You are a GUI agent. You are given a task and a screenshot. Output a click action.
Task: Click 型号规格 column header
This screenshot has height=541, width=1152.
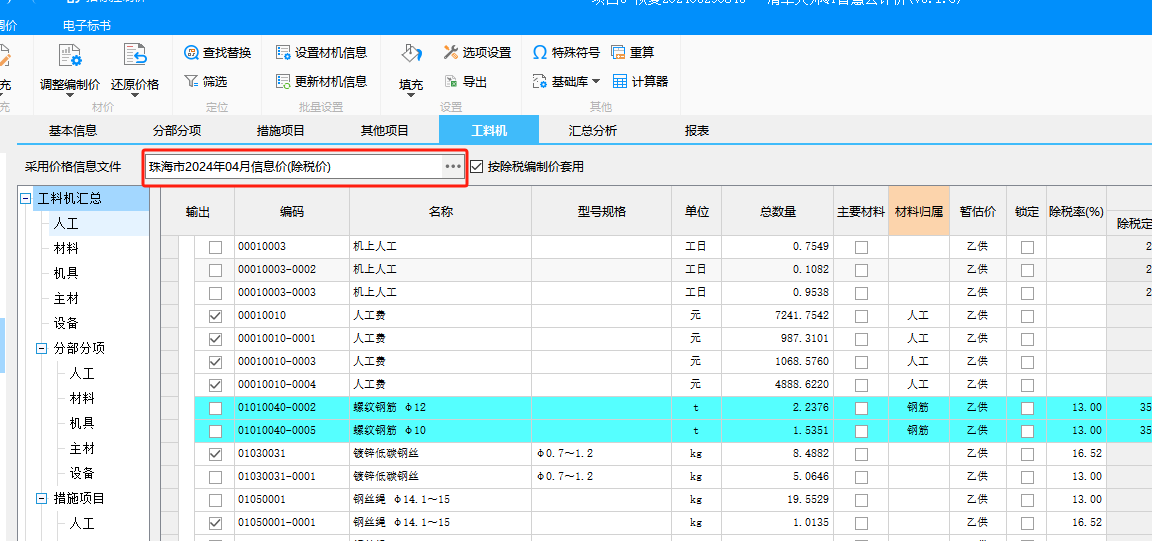coord(602,212)
